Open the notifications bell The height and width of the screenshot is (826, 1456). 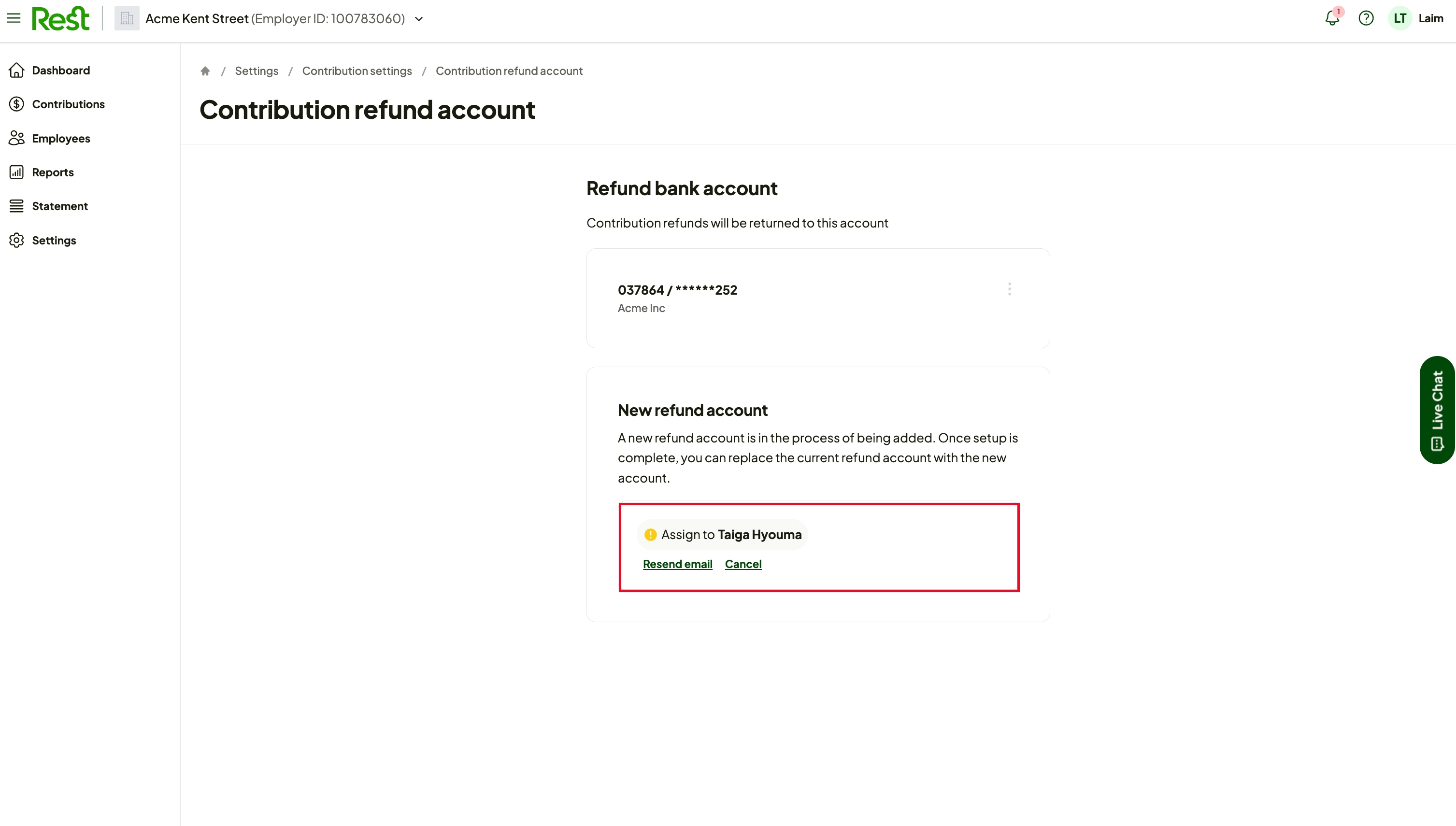1332,18
